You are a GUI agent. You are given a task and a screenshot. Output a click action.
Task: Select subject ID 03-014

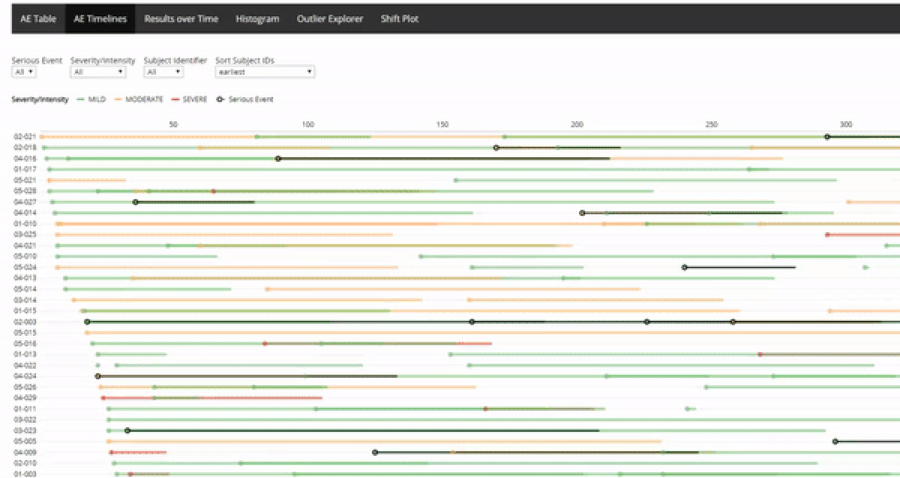point(25,300)
